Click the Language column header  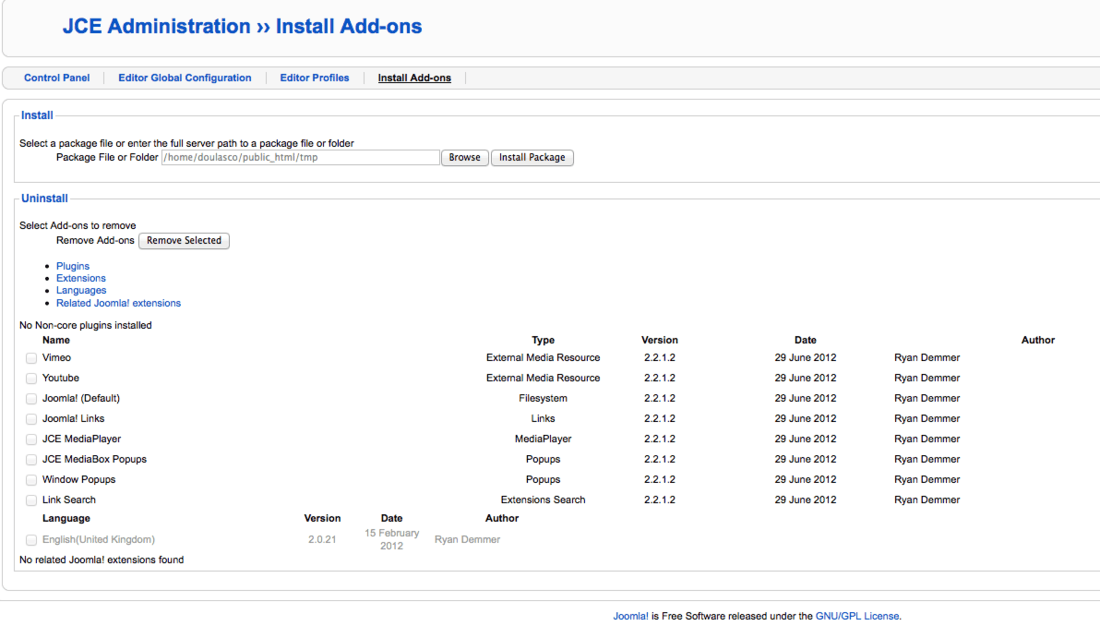click(x=66, y=518)
